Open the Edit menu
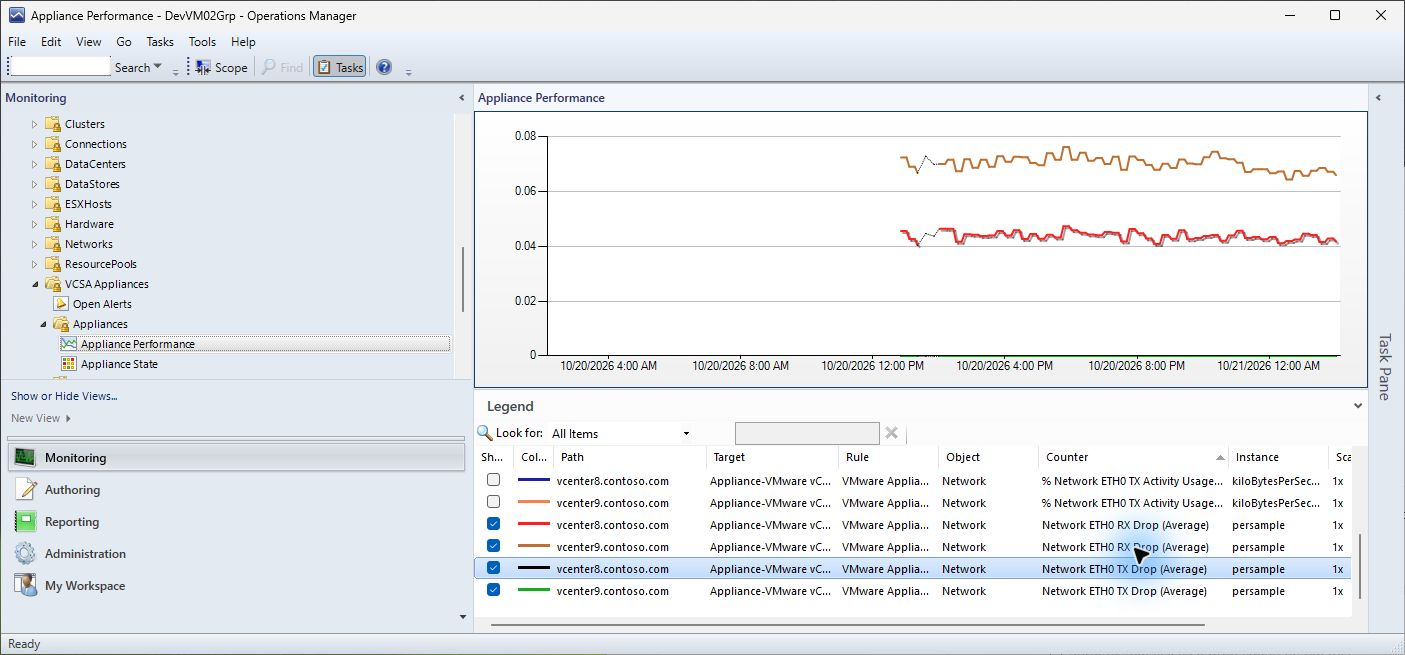1405x655 pixels. pyautogui.click(x=51, y=42)
